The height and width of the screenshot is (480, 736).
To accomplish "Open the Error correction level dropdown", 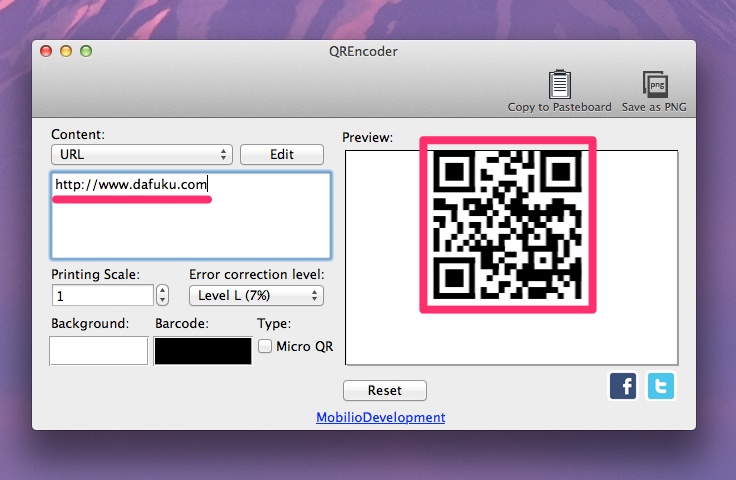I will pos(256,296).
